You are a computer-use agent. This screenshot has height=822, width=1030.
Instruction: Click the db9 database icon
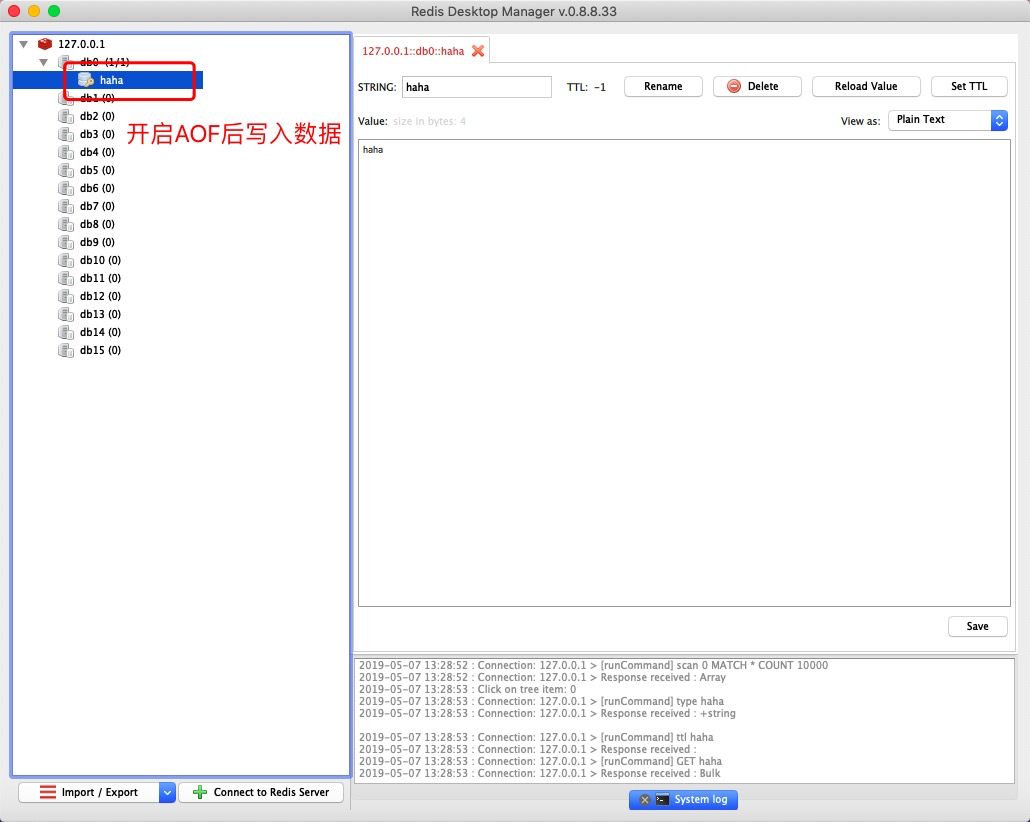pyautogui.click(x=66, y=242)
